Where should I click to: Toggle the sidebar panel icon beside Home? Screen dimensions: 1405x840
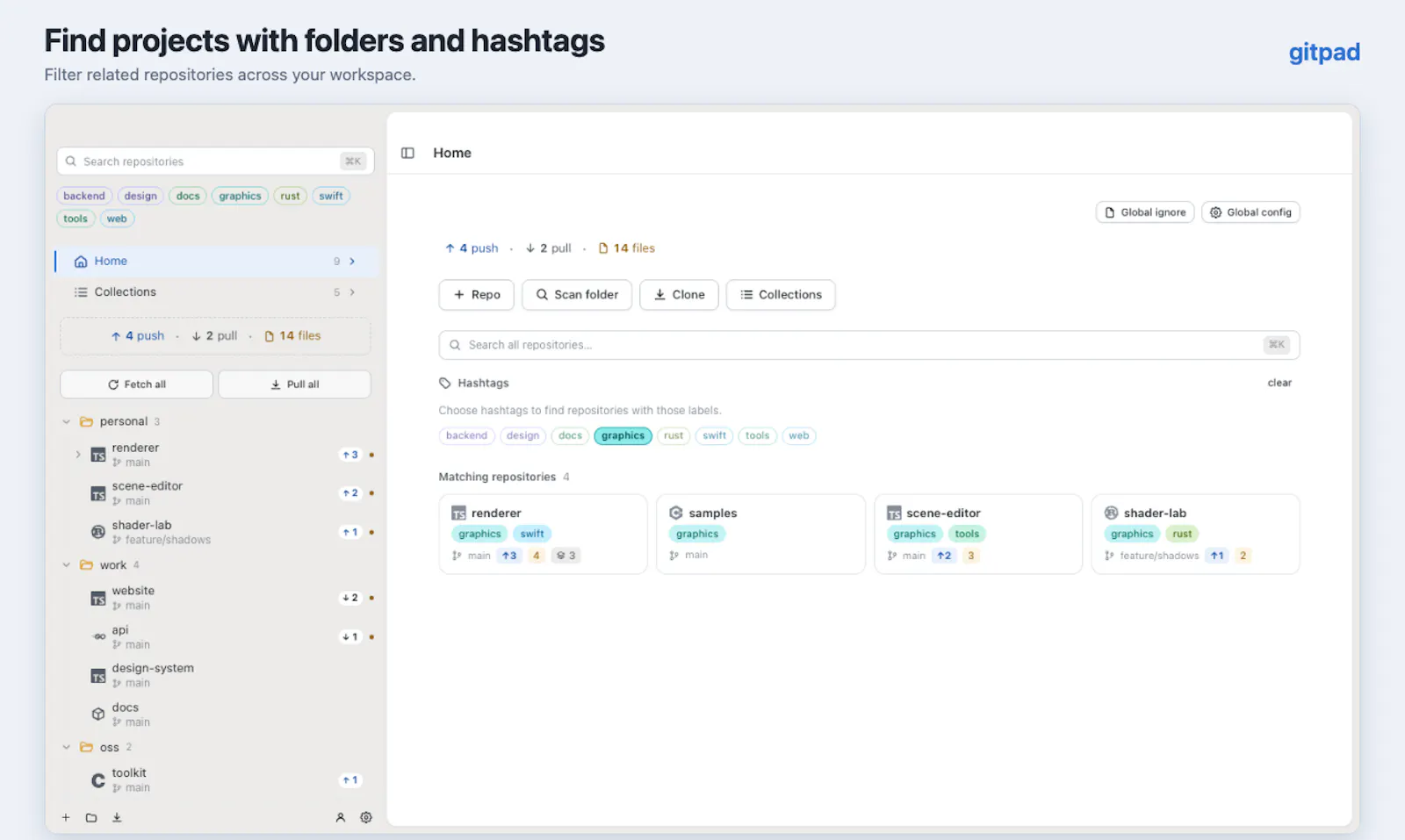407,153
